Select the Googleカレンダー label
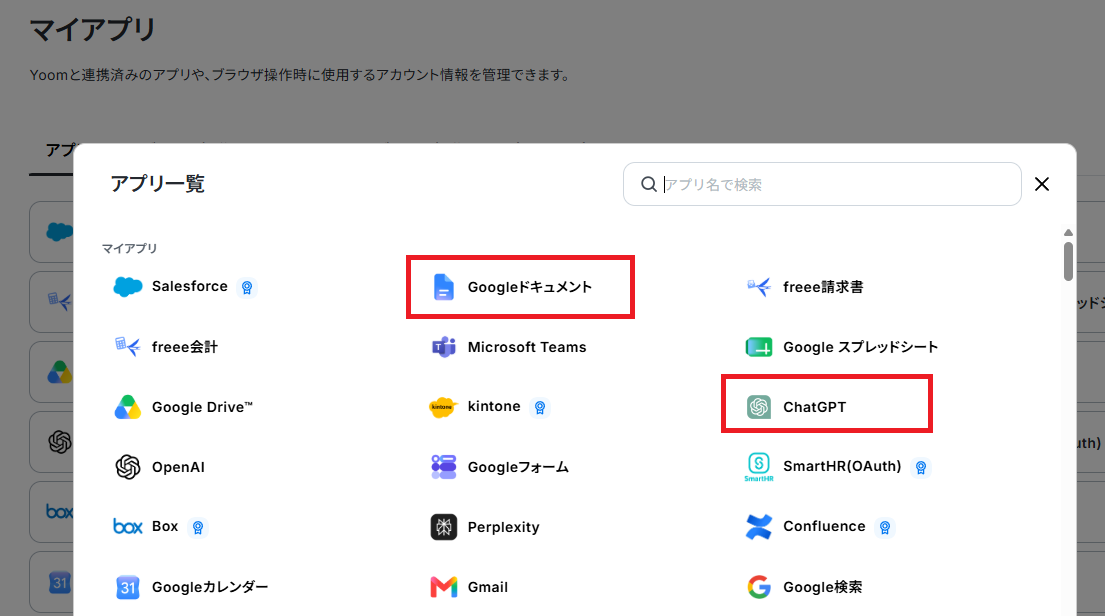The height and width of the screenshot is (616, 1105). coord(210,587)
